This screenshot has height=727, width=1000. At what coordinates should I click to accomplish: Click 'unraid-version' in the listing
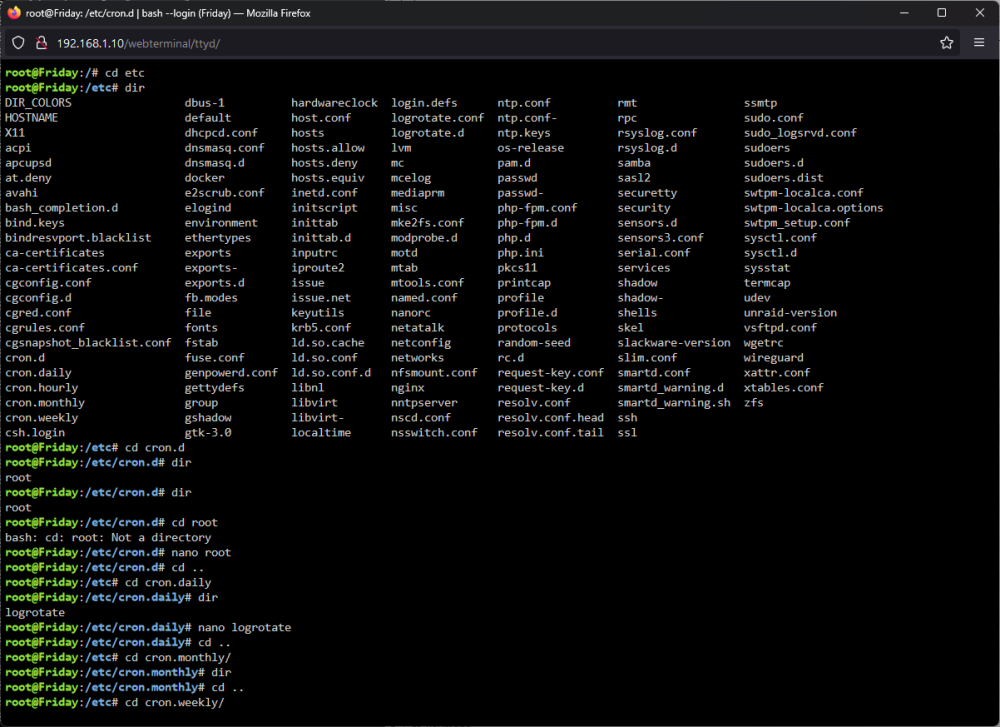coord(790,312)
